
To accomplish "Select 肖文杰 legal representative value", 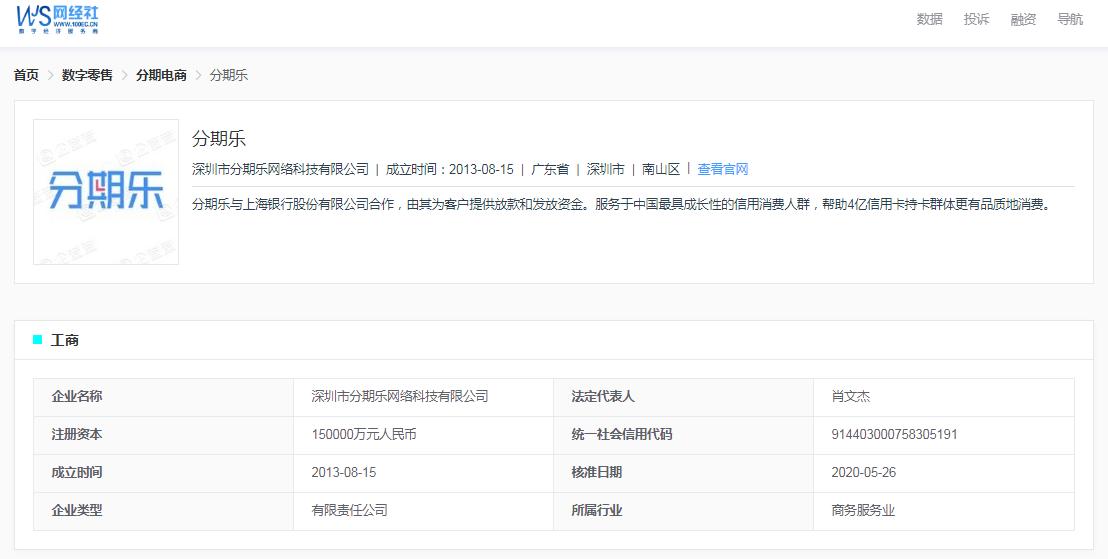I will pos(851,396).
